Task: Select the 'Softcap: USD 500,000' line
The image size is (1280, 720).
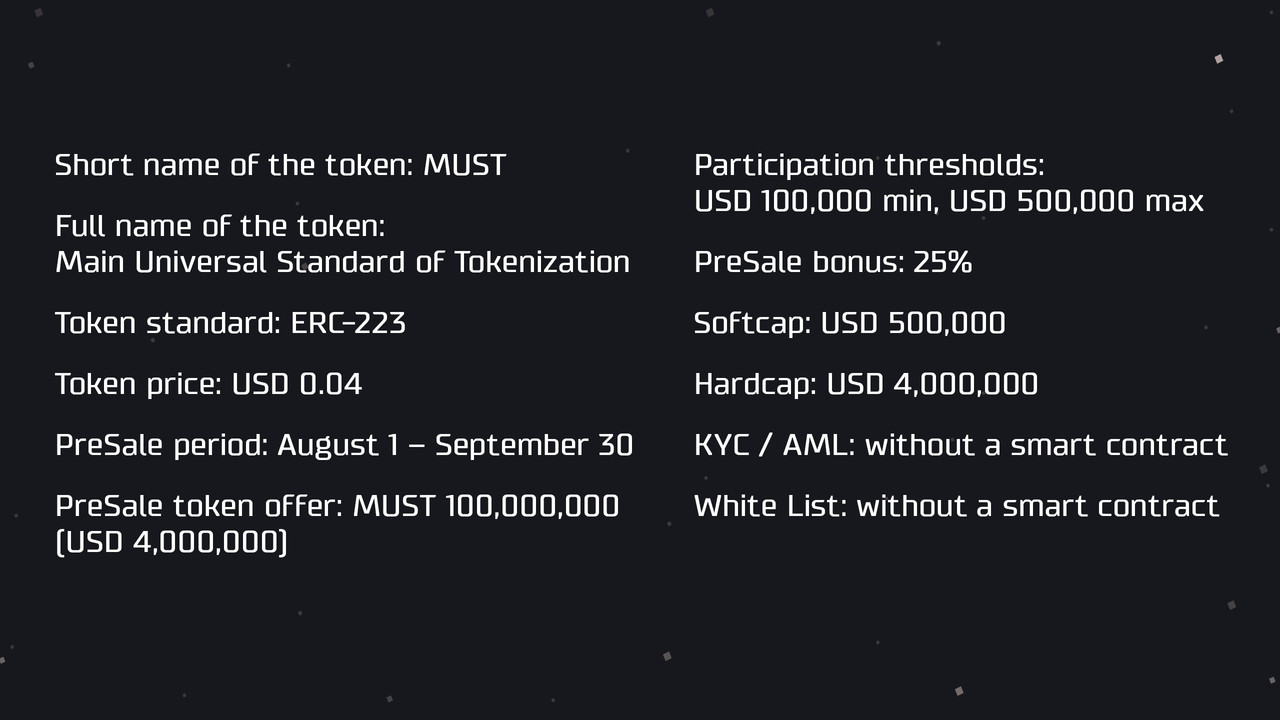Action: click(850, 323)
